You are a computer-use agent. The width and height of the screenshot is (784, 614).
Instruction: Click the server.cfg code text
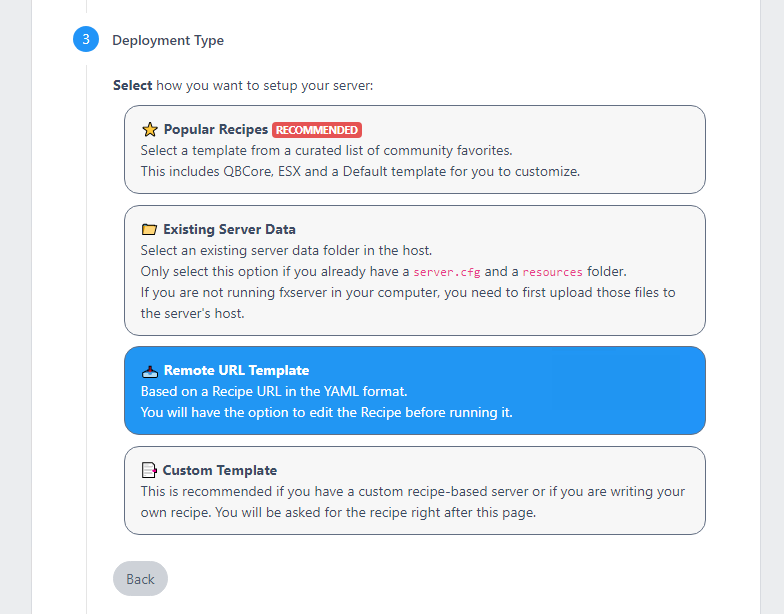pyautogui.click(x=446, y=272)
